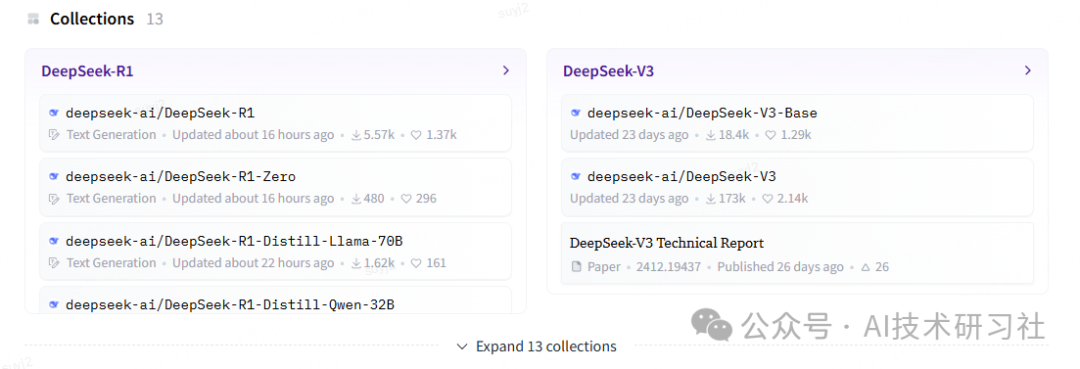1080x369 pixels.
Task: Click the 'Published 26 days ago' text
Action: coord(780,266)
